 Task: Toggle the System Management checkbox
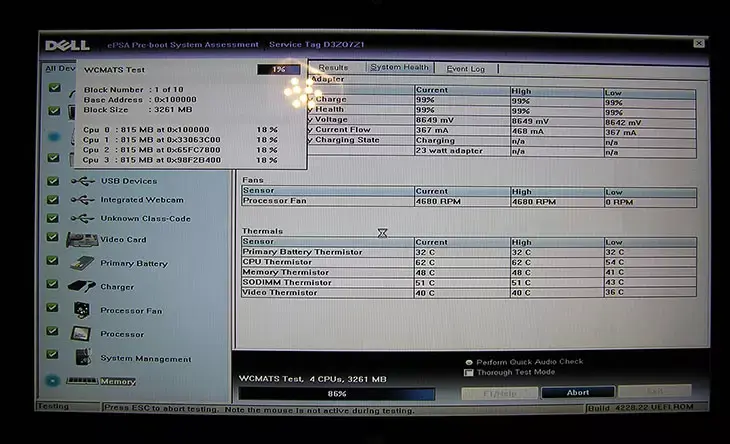[x=53, y=354]
